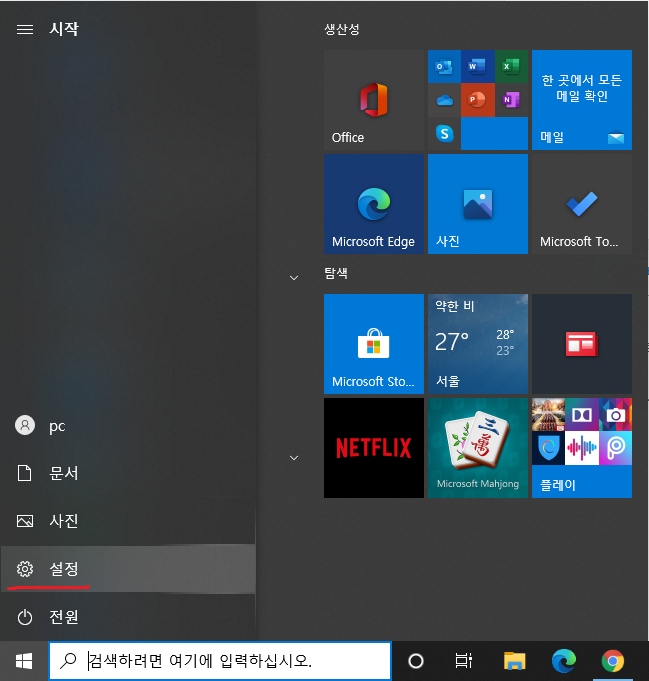Launch the Microsoft Edge tile
649x681 pixels.
[x=374, y=204]
